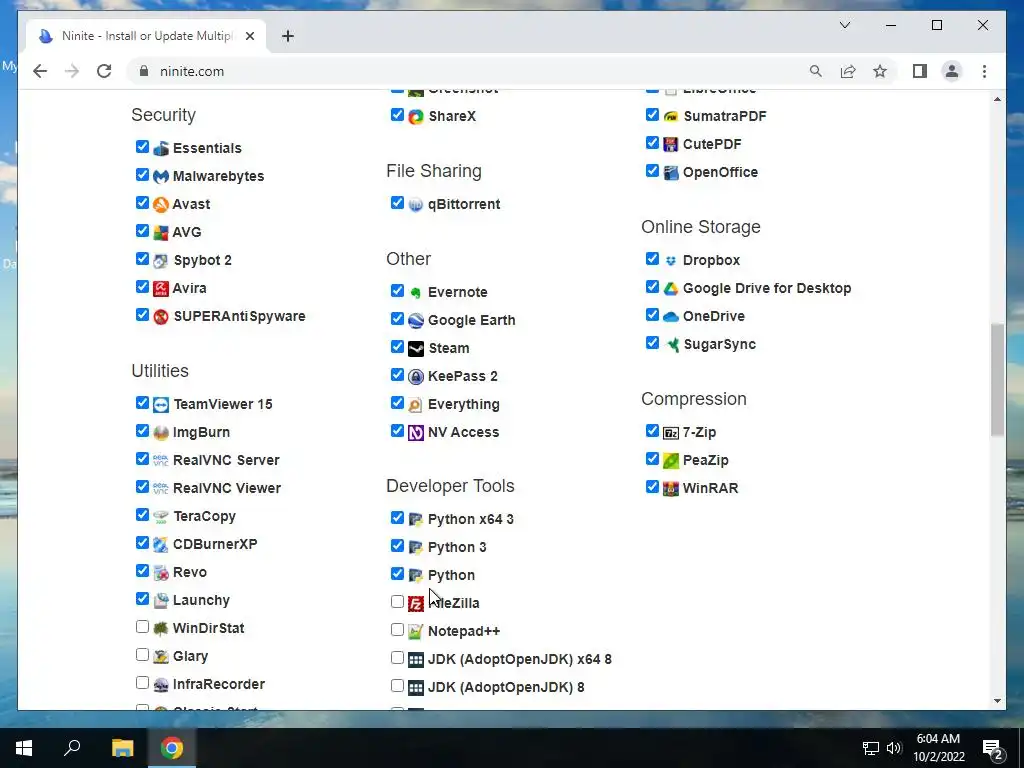The image size is (1024, 768).
Task: Tick the InfraRecorder checkbox
Action: click(142, 683)
